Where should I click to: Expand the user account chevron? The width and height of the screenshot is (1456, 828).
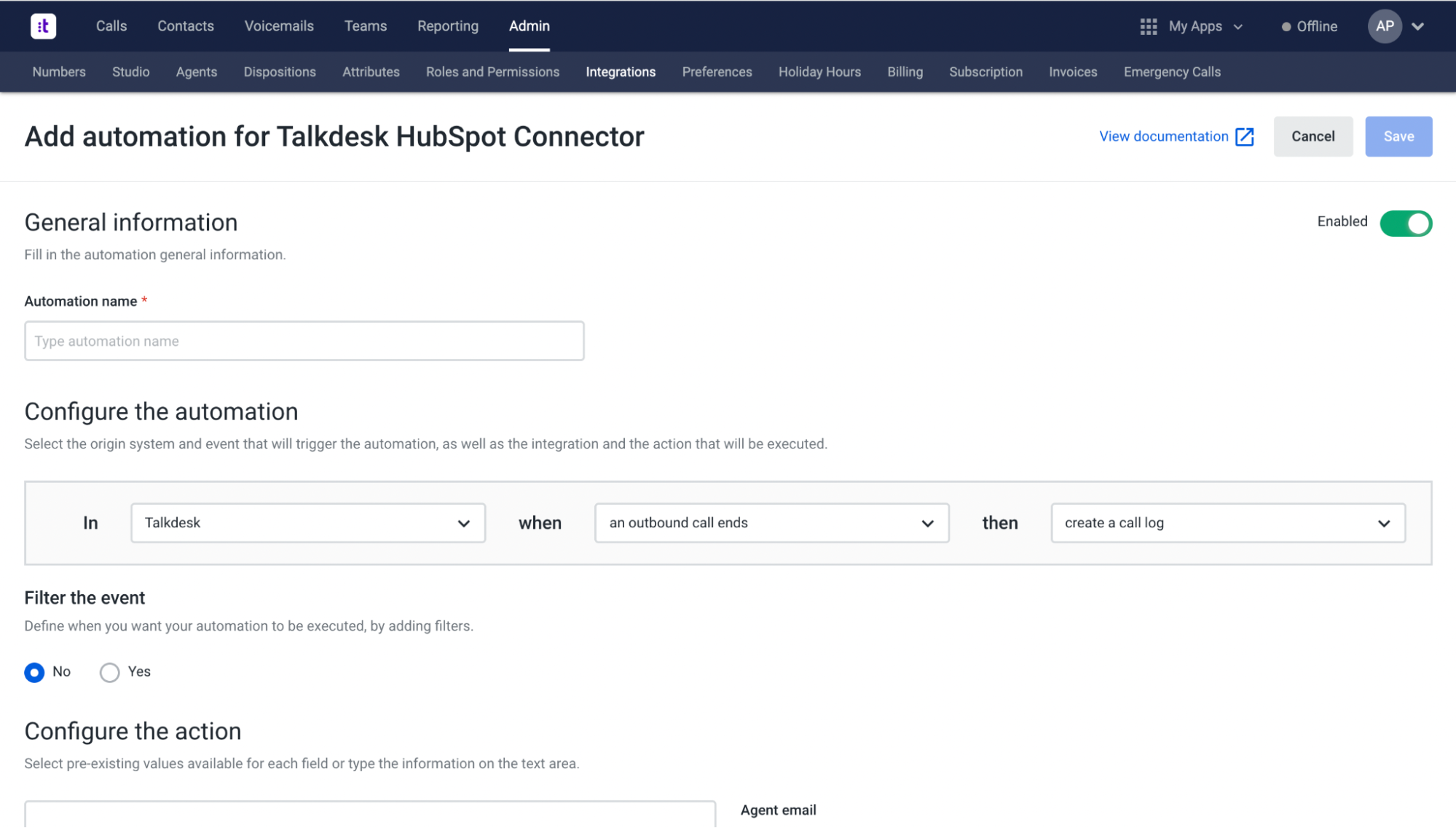[x=1417, y=26]
